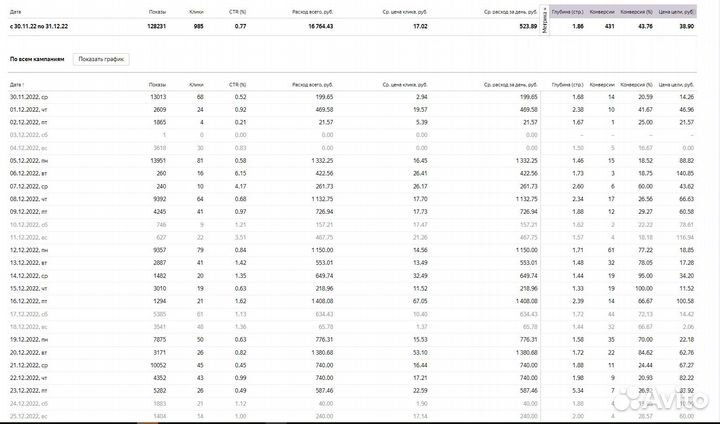Select the По всем кампаниям label
720x424 pixels.
coord(37,60)
